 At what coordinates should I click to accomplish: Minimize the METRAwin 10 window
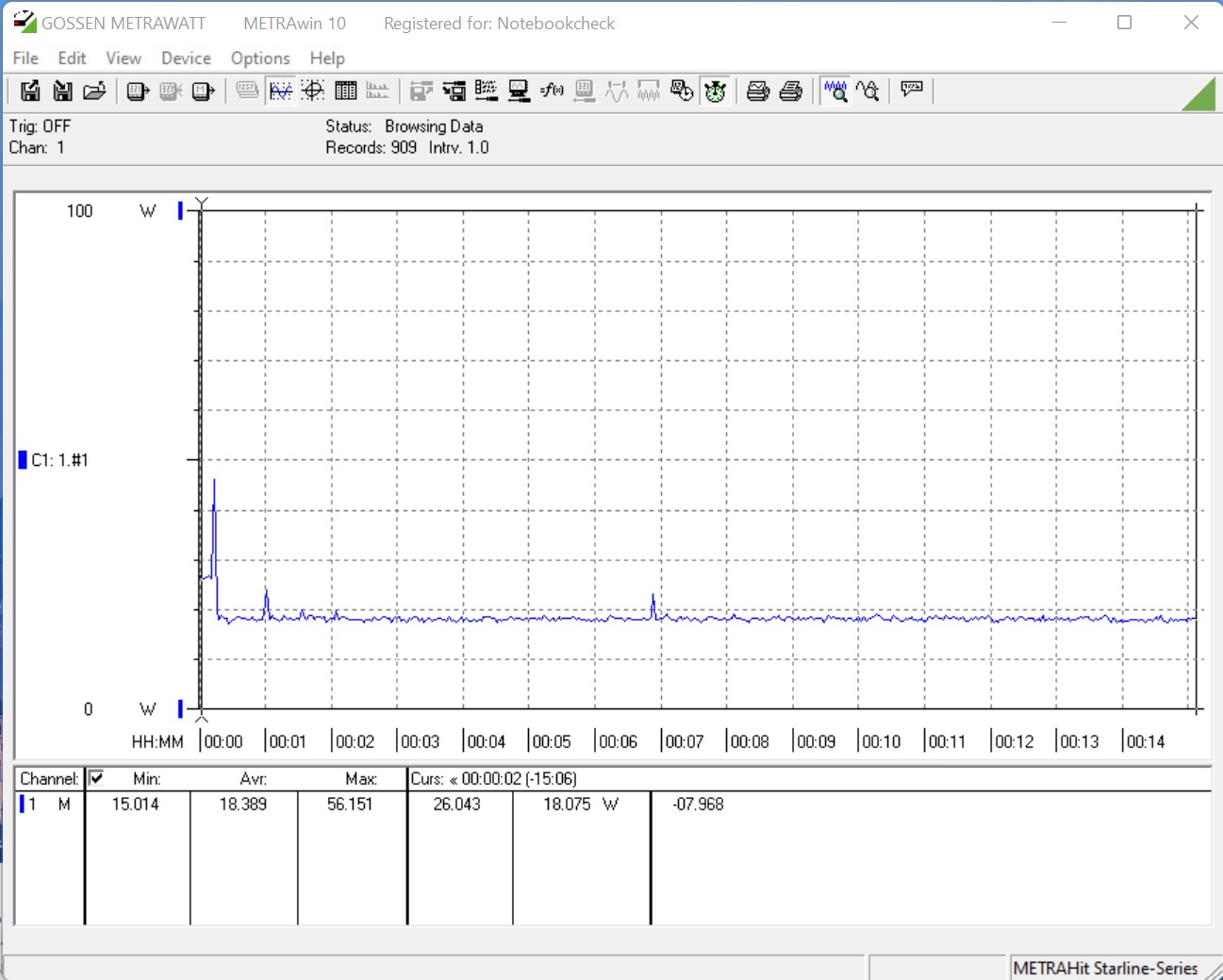click(1059, 23)
